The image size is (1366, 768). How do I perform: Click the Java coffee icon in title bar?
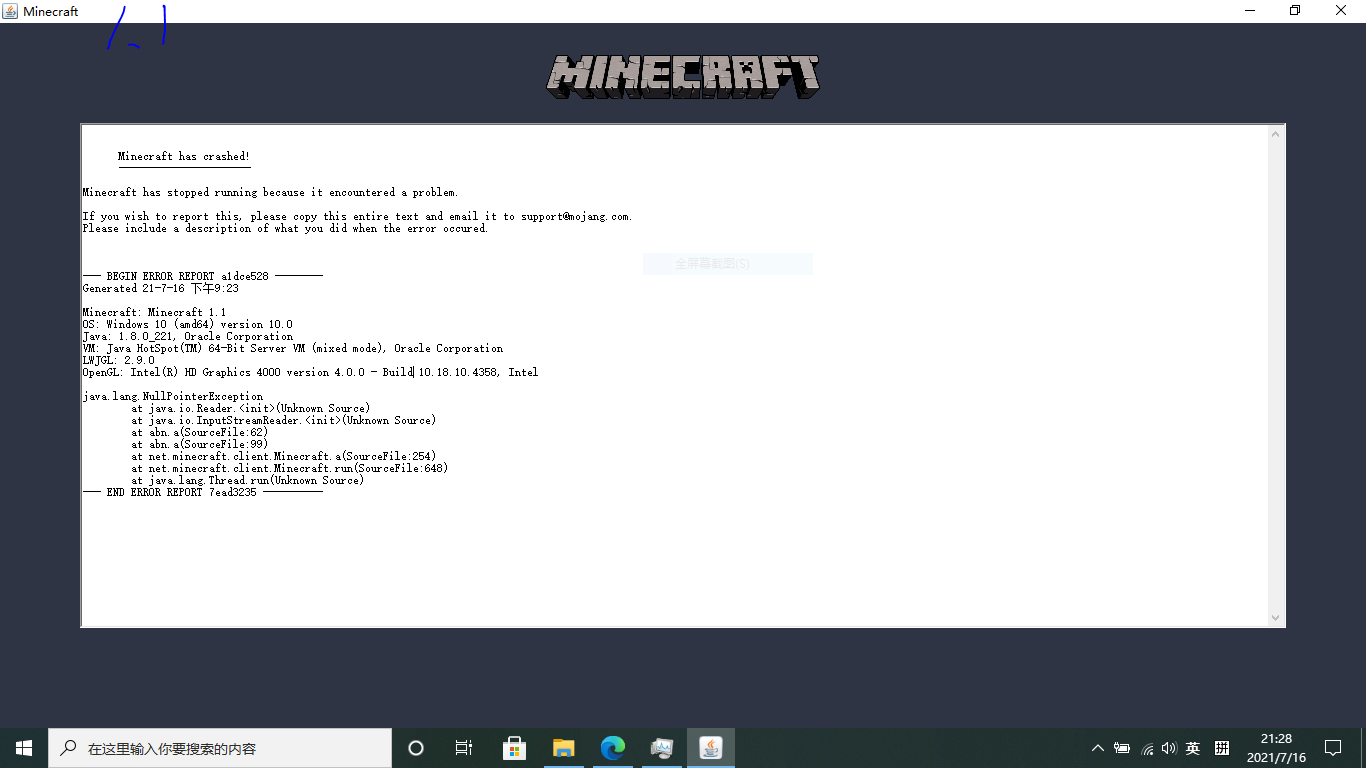click(10, 11)
